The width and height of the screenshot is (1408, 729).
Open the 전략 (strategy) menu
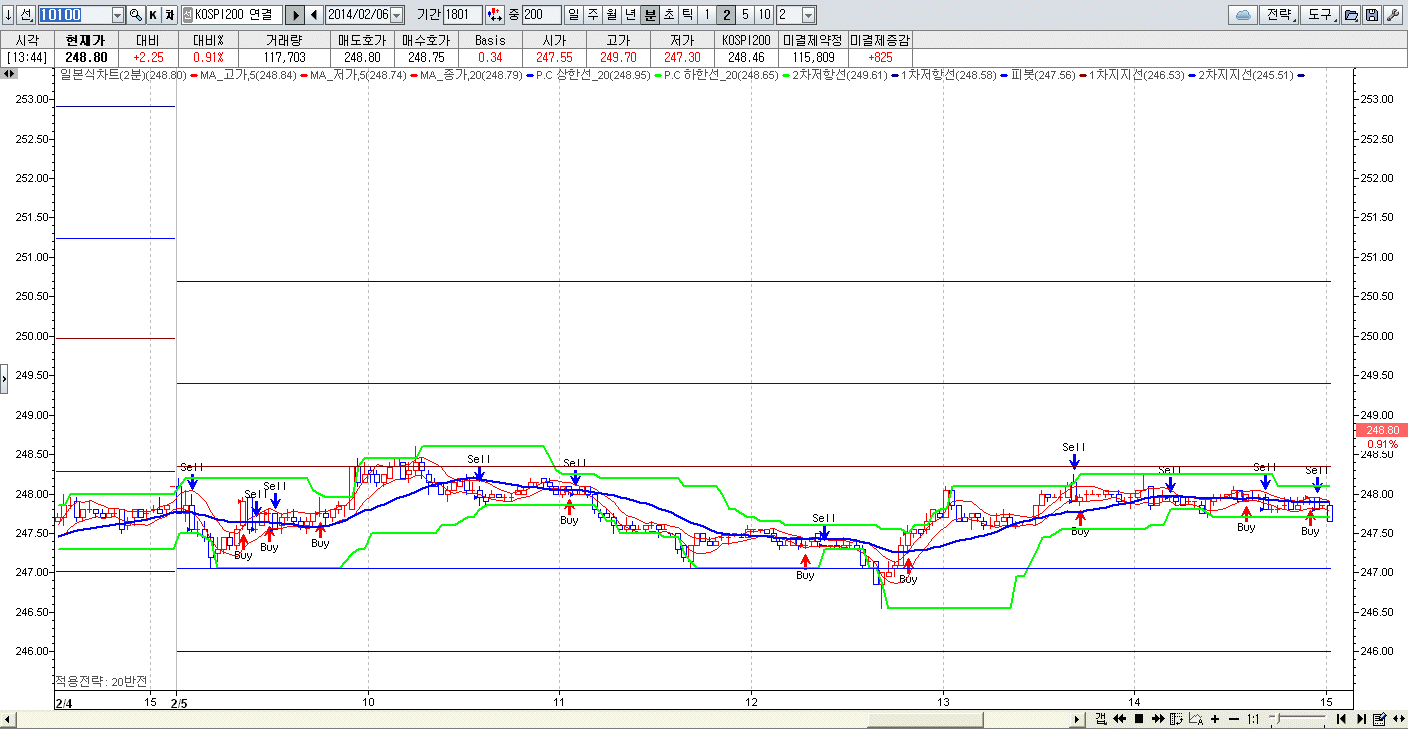[1279, 15]
